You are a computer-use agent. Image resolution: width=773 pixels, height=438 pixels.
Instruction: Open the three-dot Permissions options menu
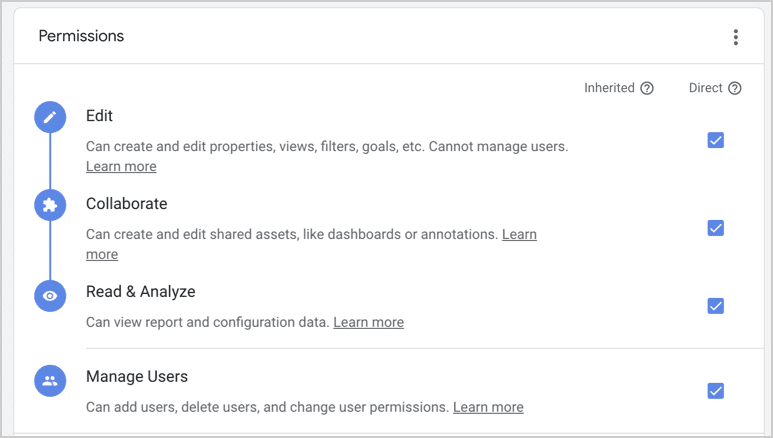click(x=736, y=37)
